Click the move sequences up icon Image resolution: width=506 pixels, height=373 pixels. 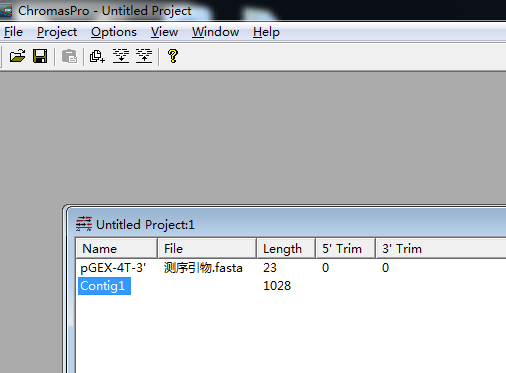[x=144, y=56]
